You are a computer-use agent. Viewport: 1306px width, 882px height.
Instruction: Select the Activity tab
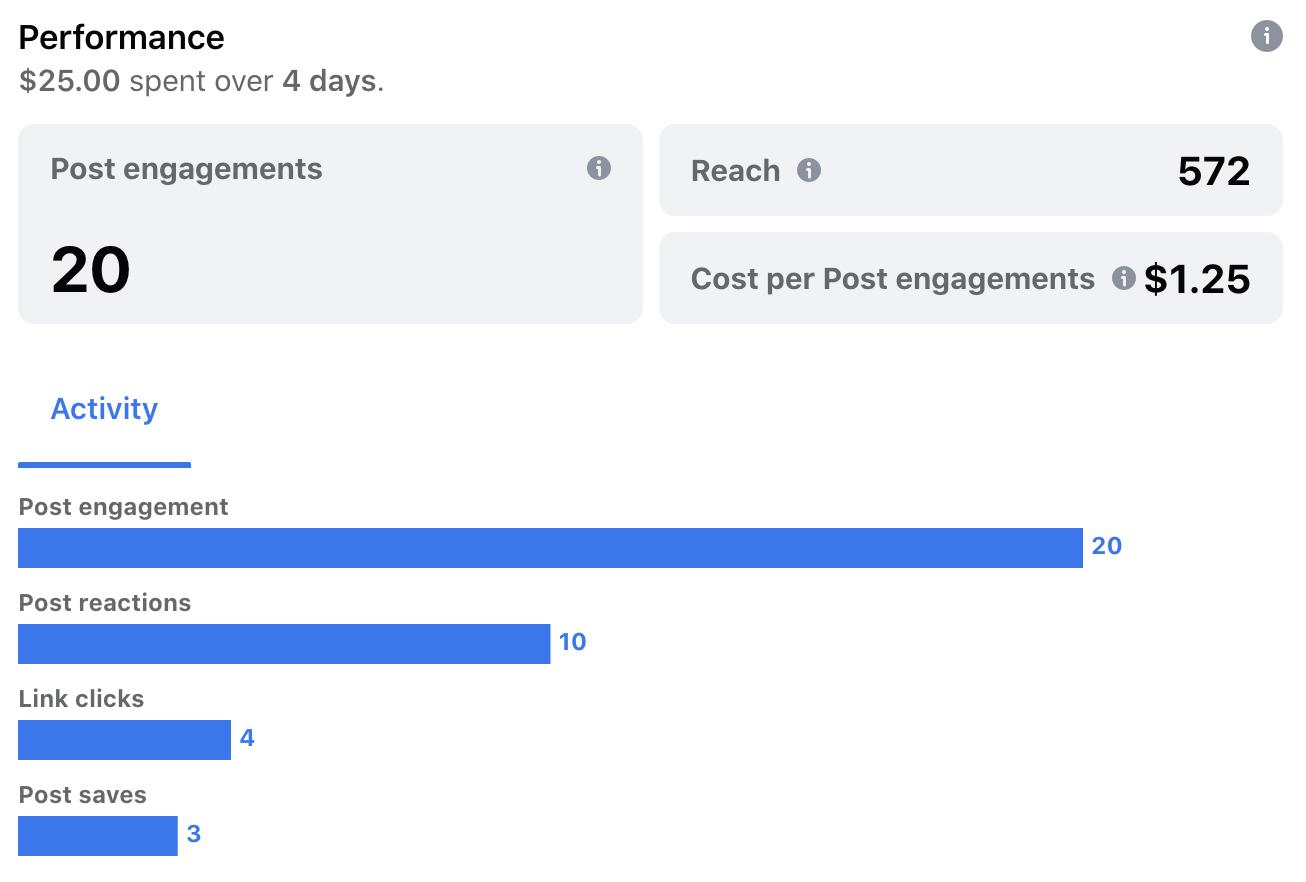104,409
